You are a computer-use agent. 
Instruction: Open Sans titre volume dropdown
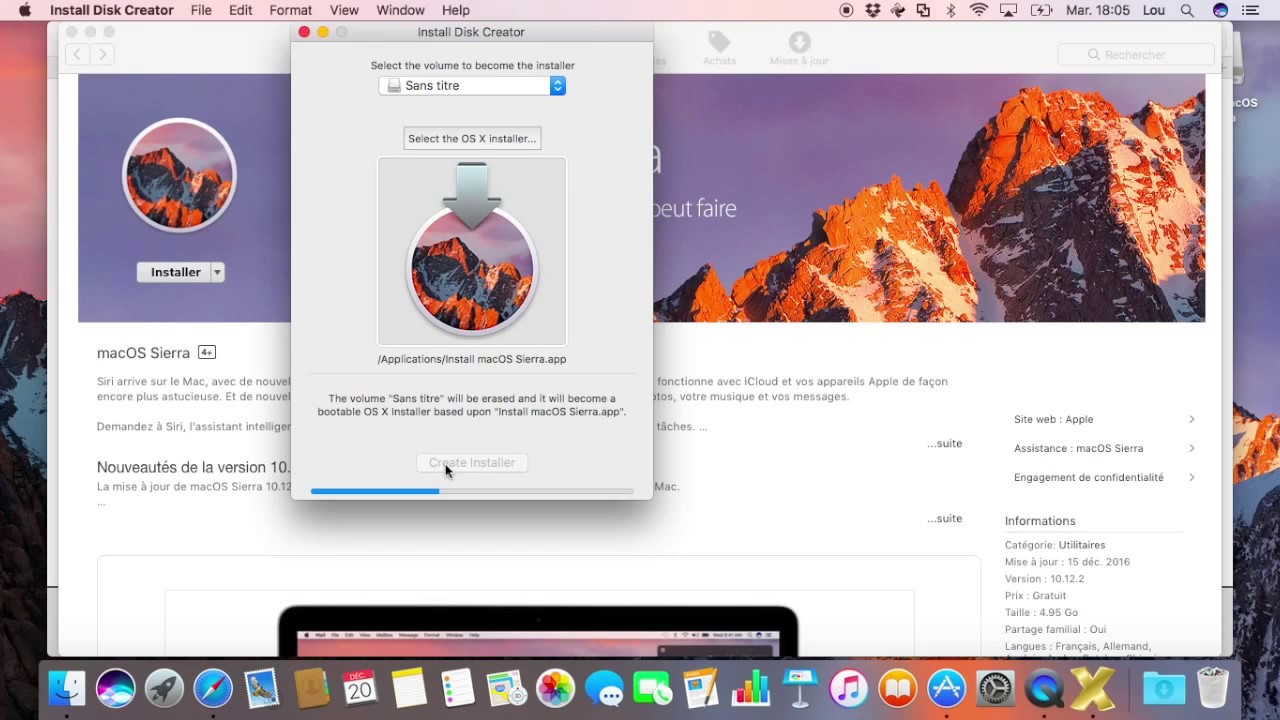(472, 86)
